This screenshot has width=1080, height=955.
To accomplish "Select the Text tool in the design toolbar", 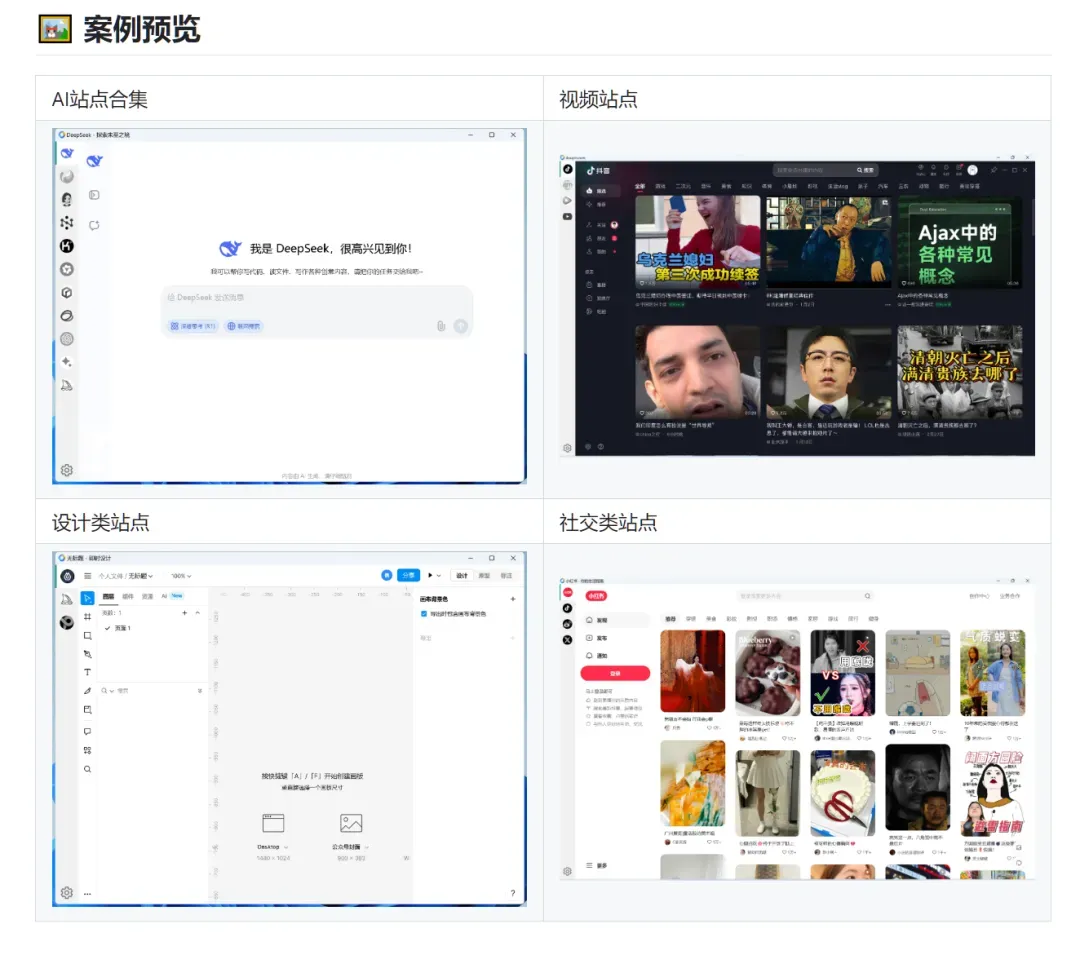I will (87, 672).
